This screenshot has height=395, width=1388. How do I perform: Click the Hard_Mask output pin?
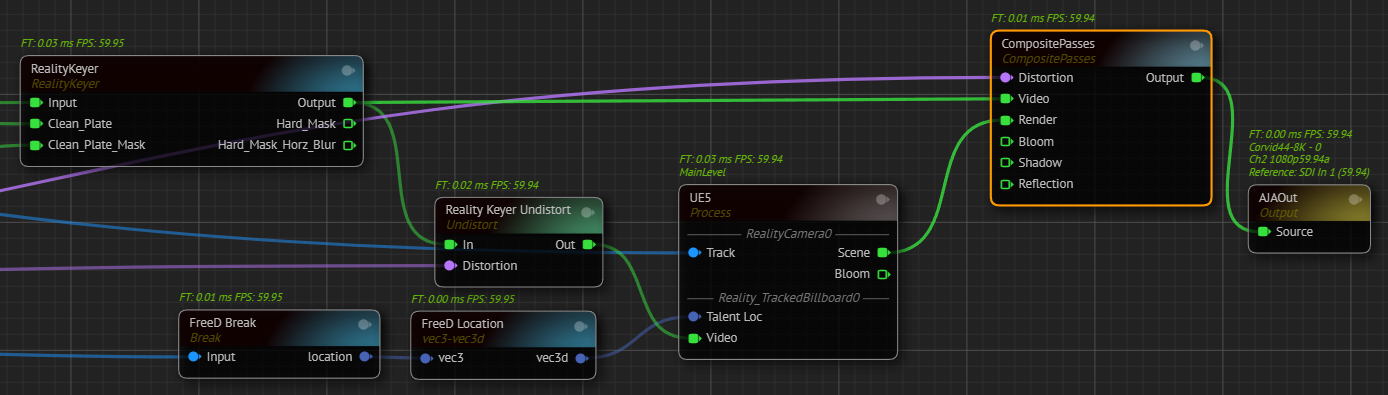(349, 124)
